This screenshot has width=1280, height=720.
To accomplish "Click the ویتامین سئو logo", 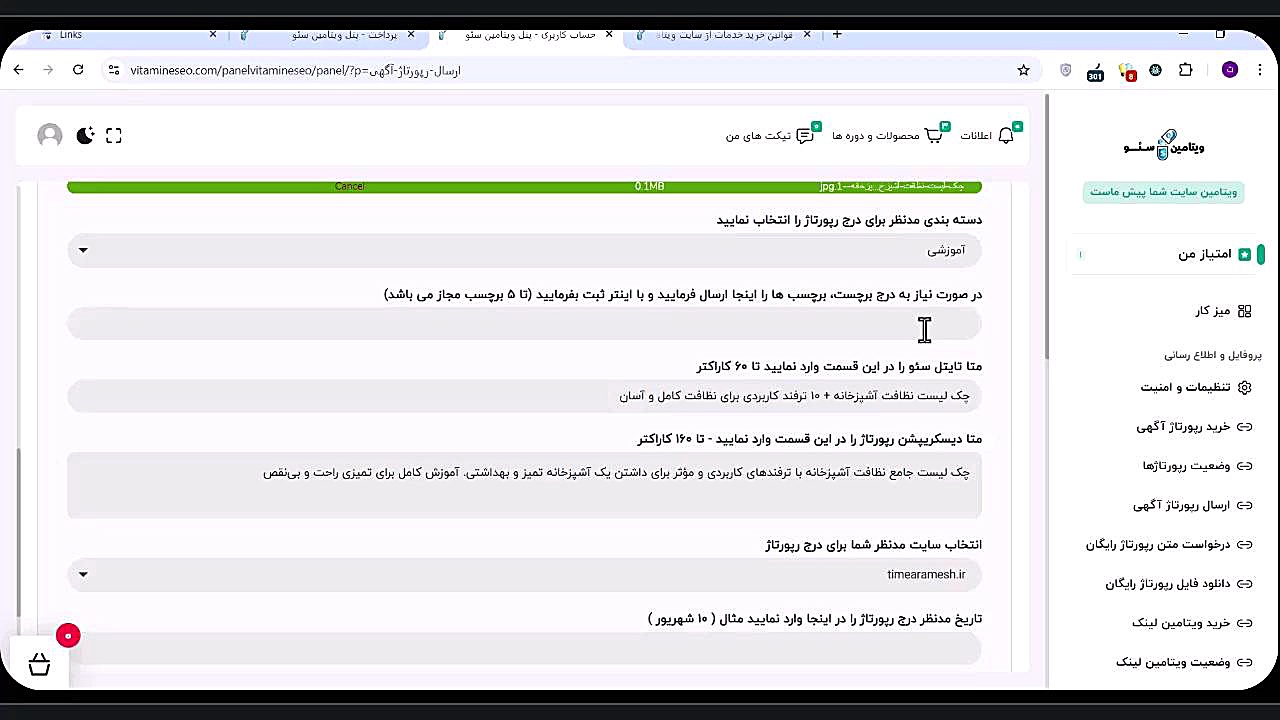I will point(1164,146).
